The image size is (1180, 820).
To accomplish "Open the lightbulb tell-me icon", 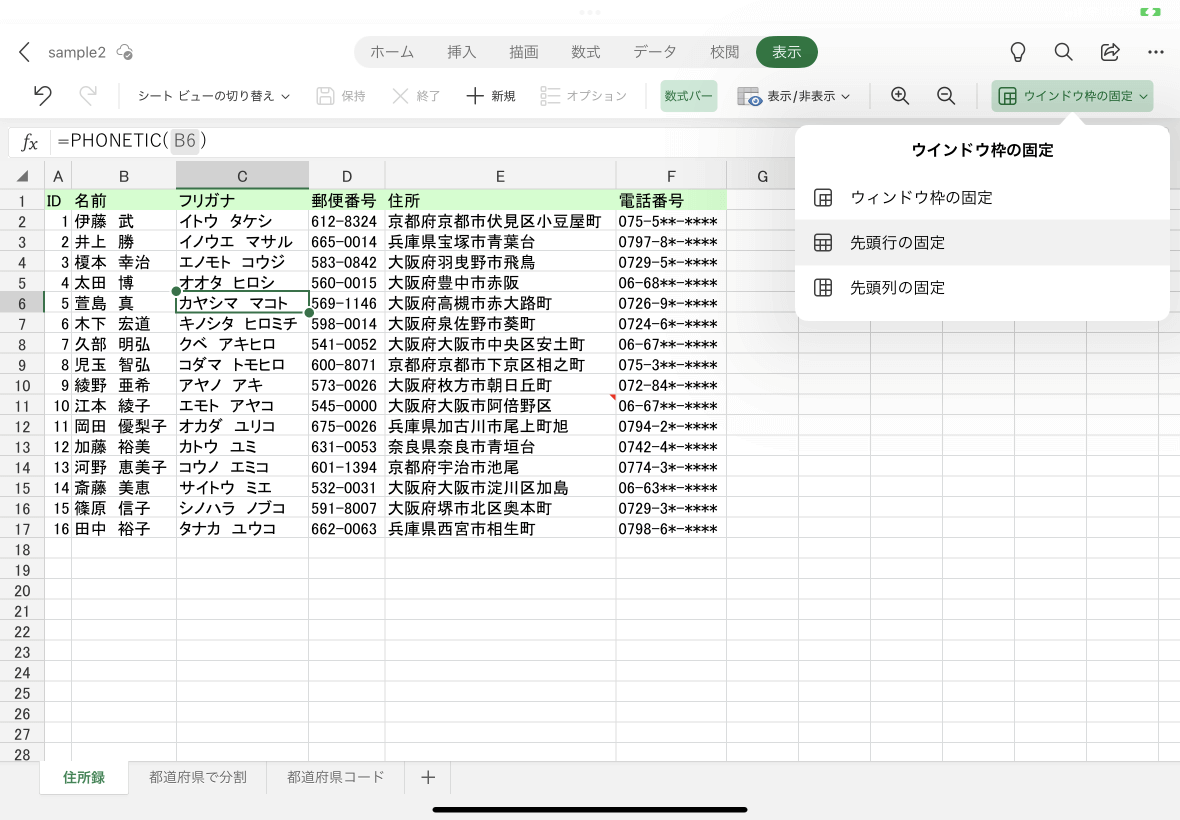I will (x=1017, y=52).
